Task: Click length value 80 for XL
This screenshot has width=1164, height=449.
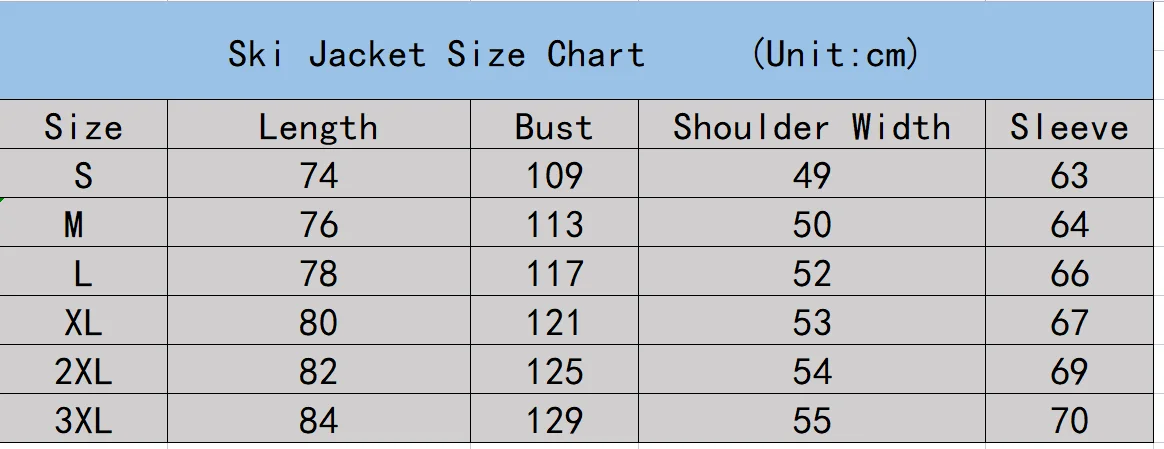Action: [x=318, y=322]
